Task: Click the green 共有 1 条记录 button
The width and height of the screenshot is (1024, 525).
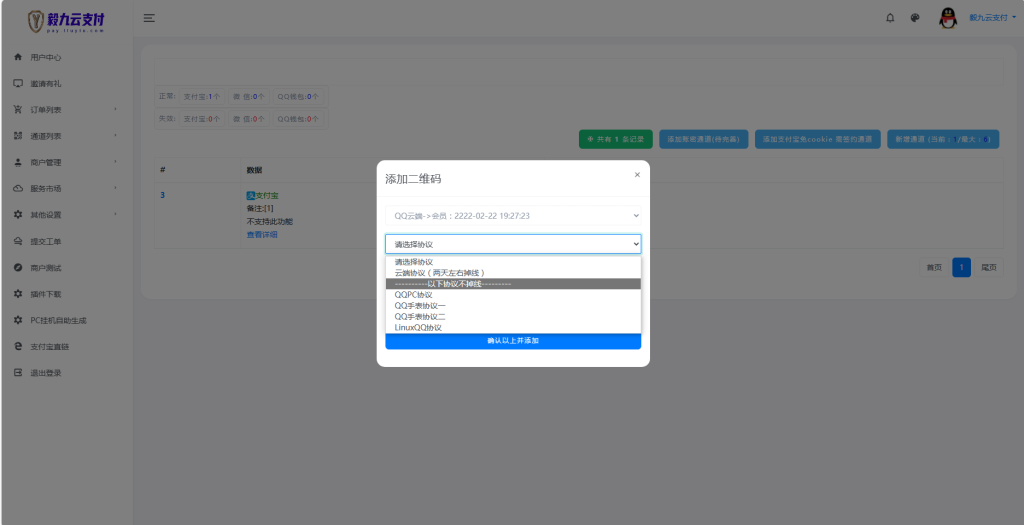Action: [616, 139]
